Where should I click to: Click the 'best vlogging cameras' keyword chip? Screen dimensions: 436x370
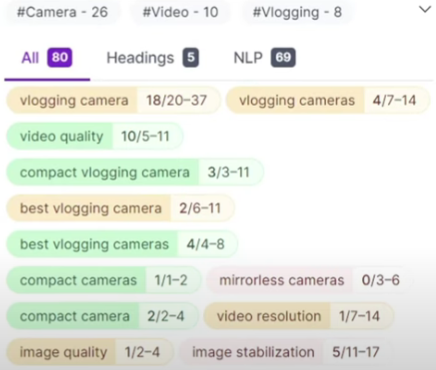(122, 244)
